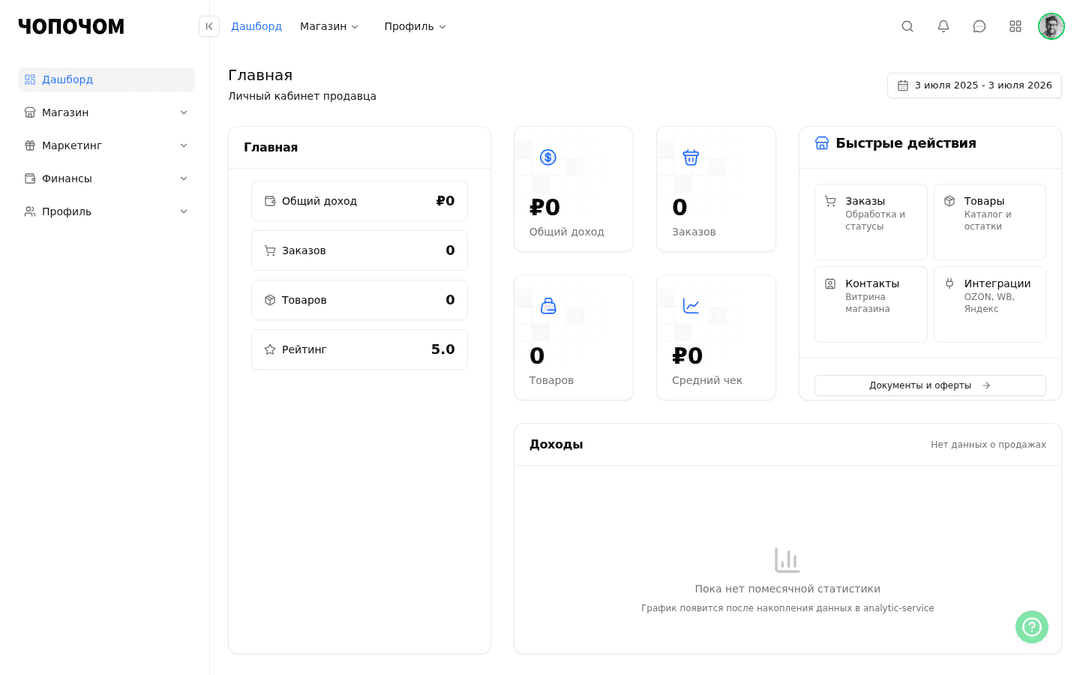1080x675 pixels.
Task: Click the bar chart placeholder icon in Доходы
Action: [787, 560]
